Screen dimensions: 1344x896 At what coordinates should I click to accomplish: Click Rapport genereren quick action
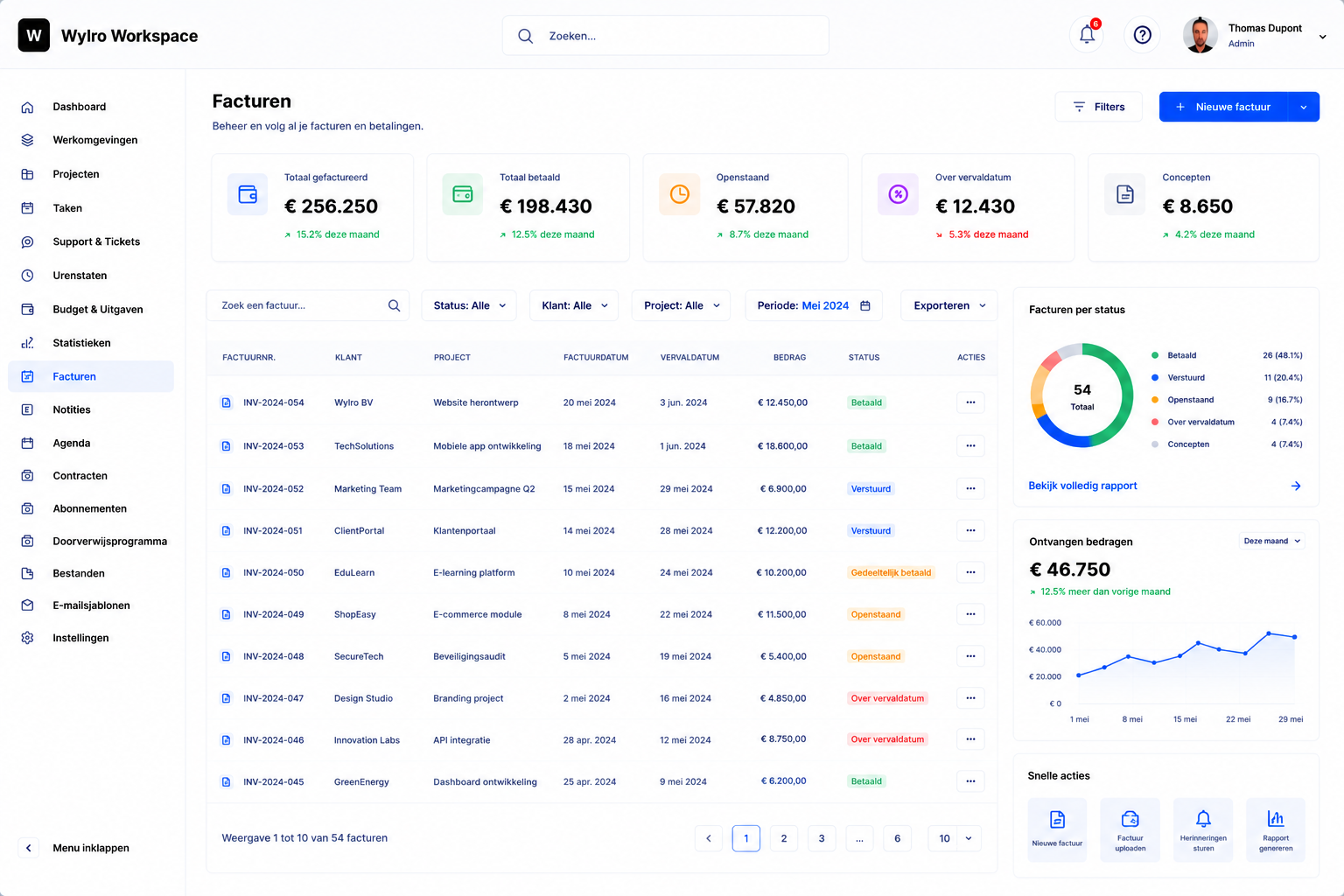coord(1276,829)
